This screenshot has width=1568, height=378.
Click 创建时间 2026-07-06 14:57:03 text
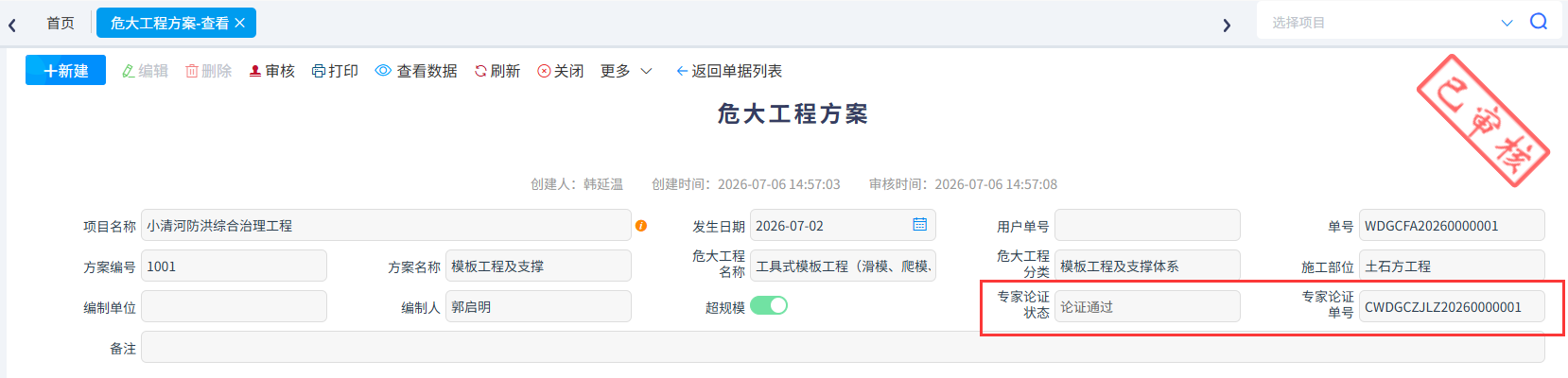(746, 184)
